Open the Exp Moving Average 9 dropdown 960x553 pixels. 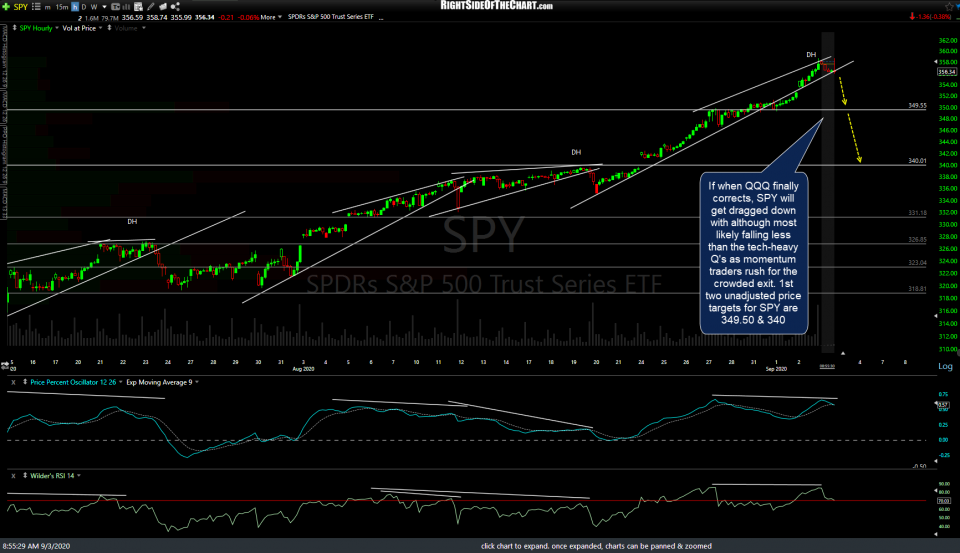coord(197,382)
